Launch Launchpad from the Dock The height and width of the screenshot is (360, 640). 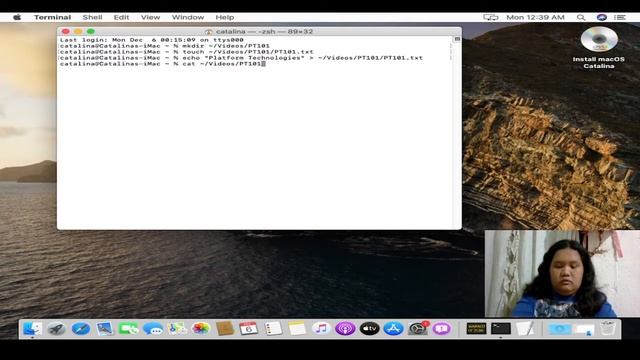[x=56, y=329]
